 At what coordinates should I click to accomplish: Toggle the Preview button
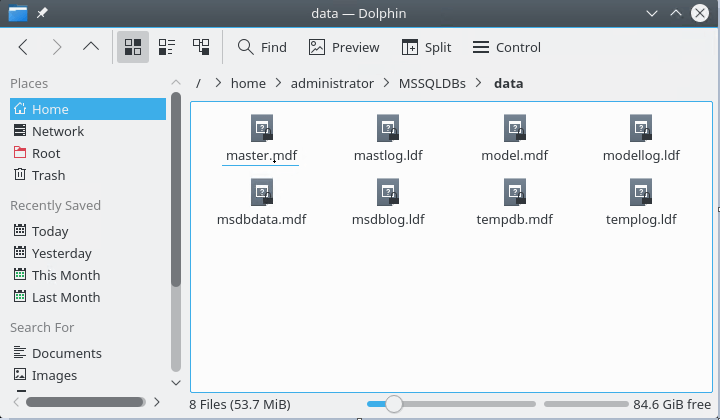pyautogui.click(x=344, y=47)
